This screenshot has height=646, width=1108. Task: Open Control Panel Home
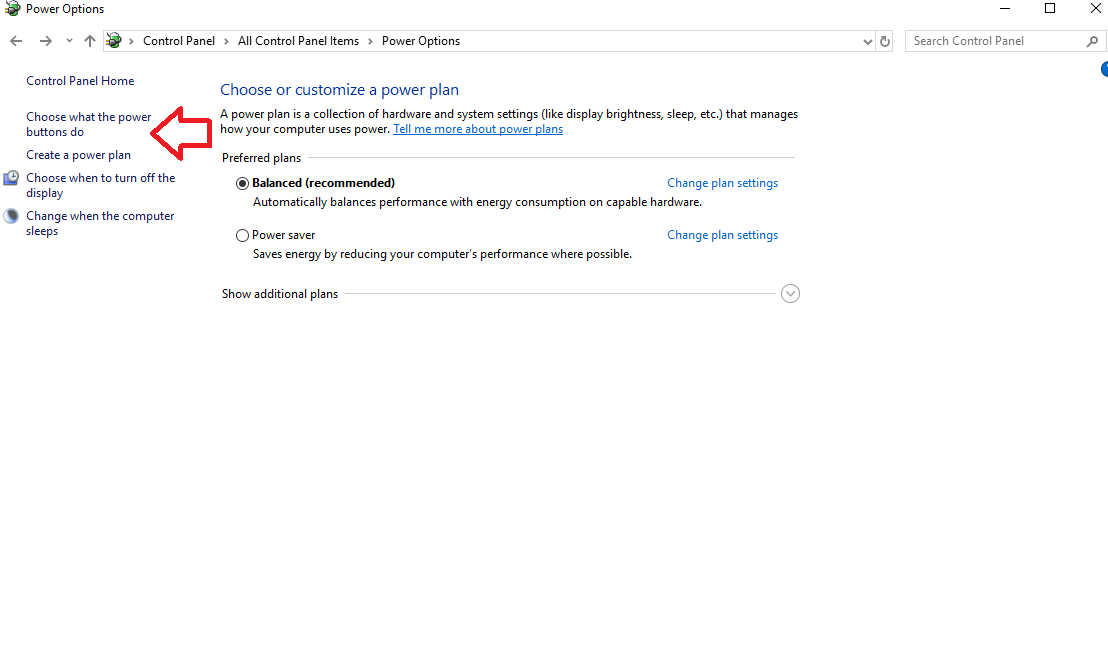pos(80,81)
